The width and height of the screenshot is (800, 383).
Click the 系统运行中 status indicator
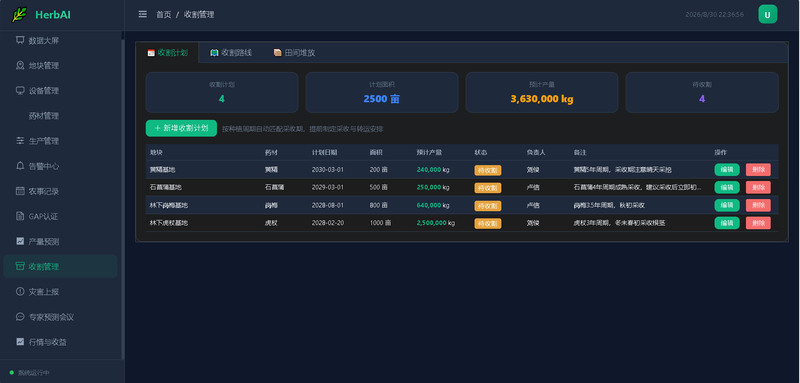[30, 373]
